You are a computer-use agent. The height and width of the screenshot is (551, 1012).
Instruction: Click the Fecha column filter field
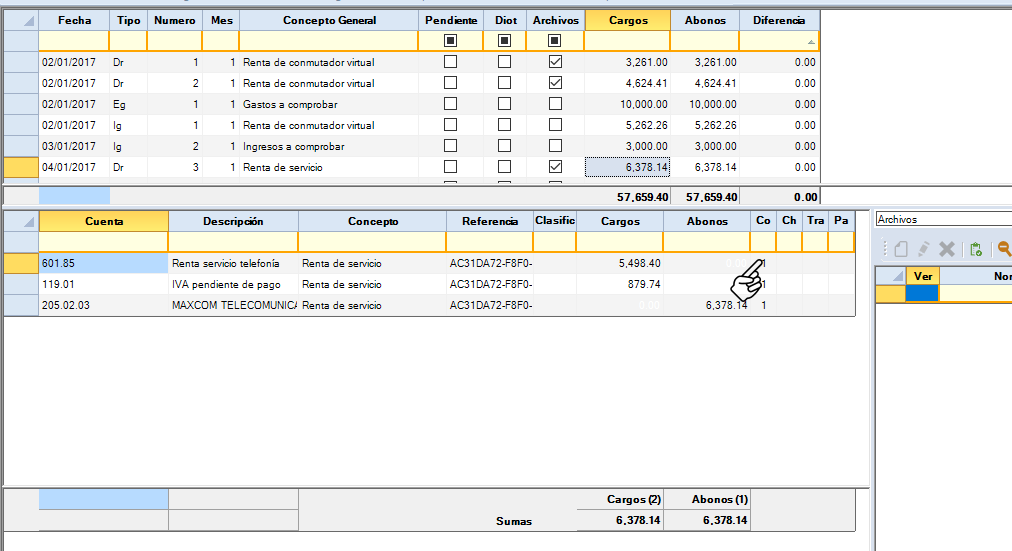[73, 41]
